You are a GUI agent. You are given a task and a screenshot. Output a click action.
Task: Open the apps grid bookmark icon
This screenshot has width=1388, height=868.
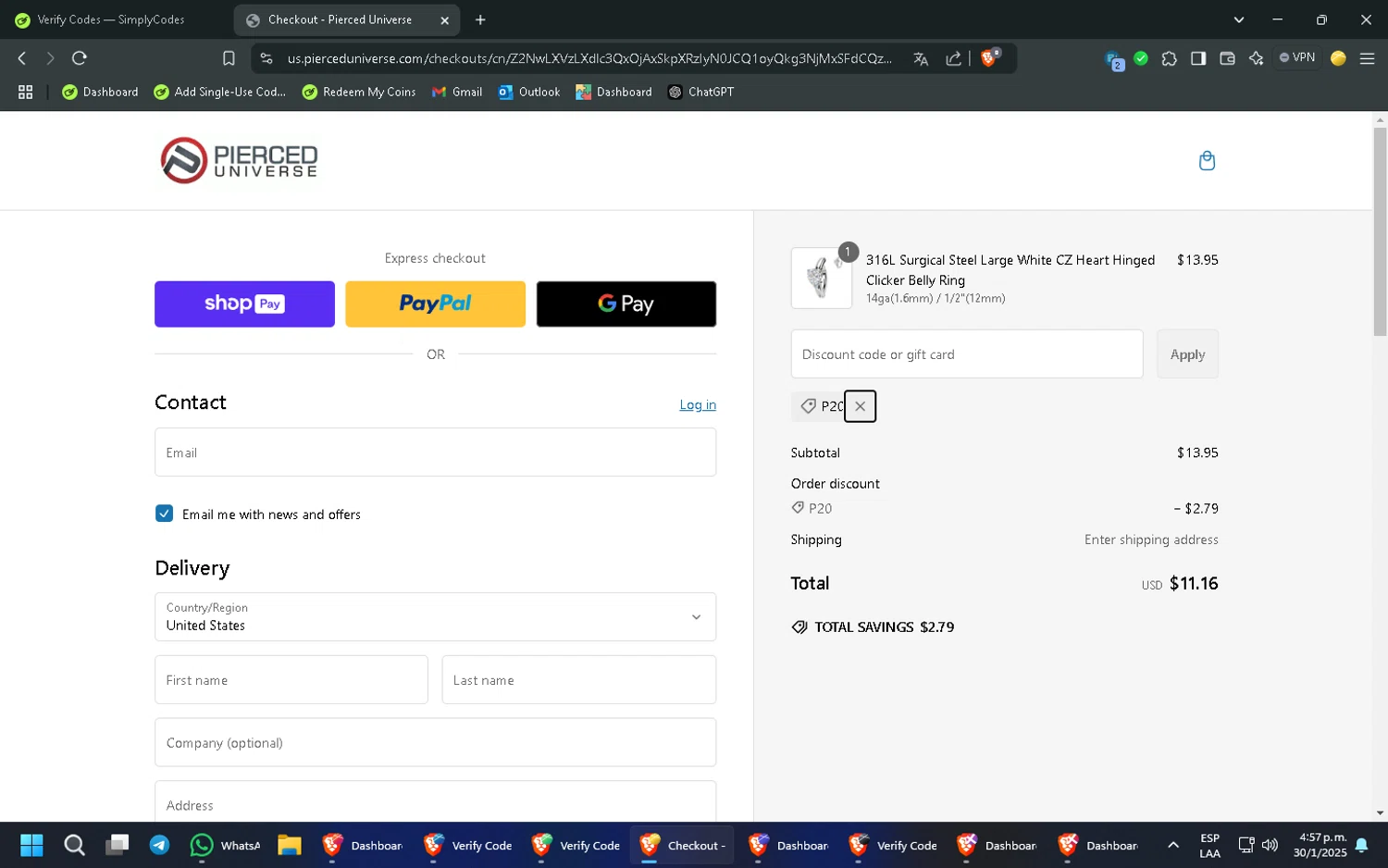pyautogui.click(x=26, y=92)
